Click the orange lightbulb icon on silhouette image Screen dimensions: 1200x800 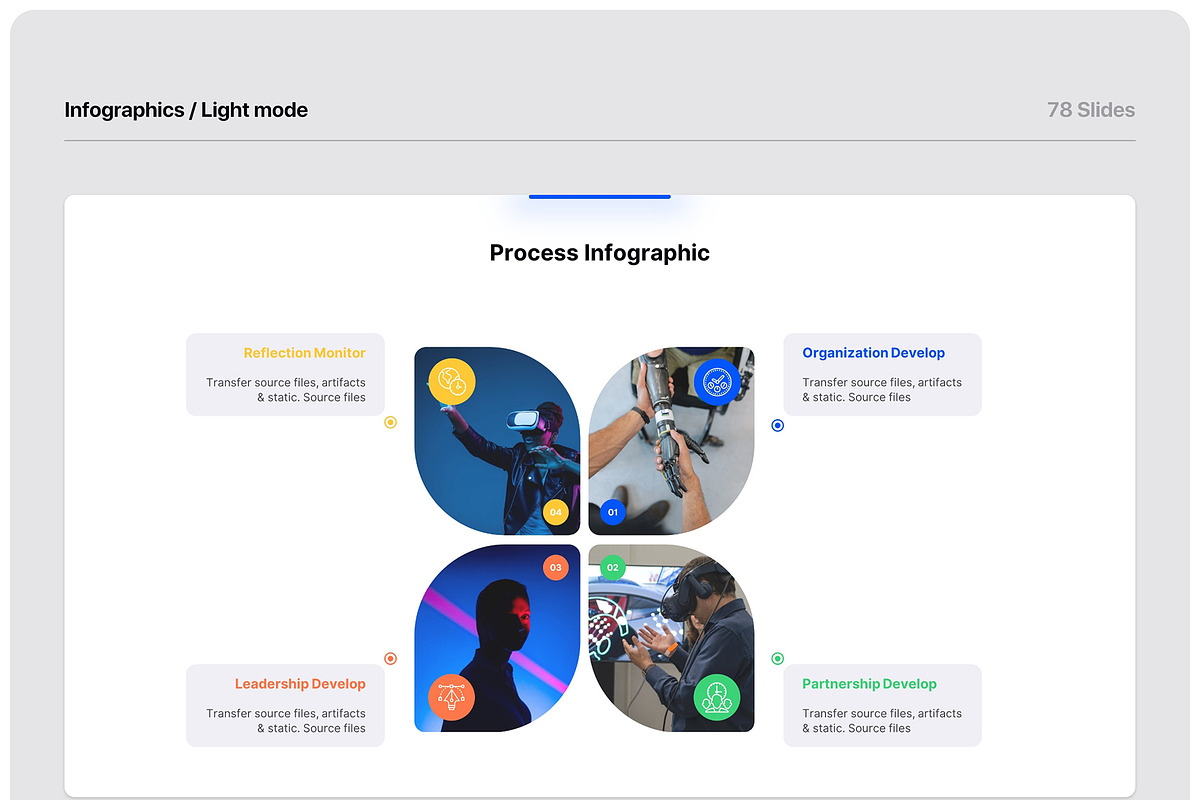pos(452,697)
